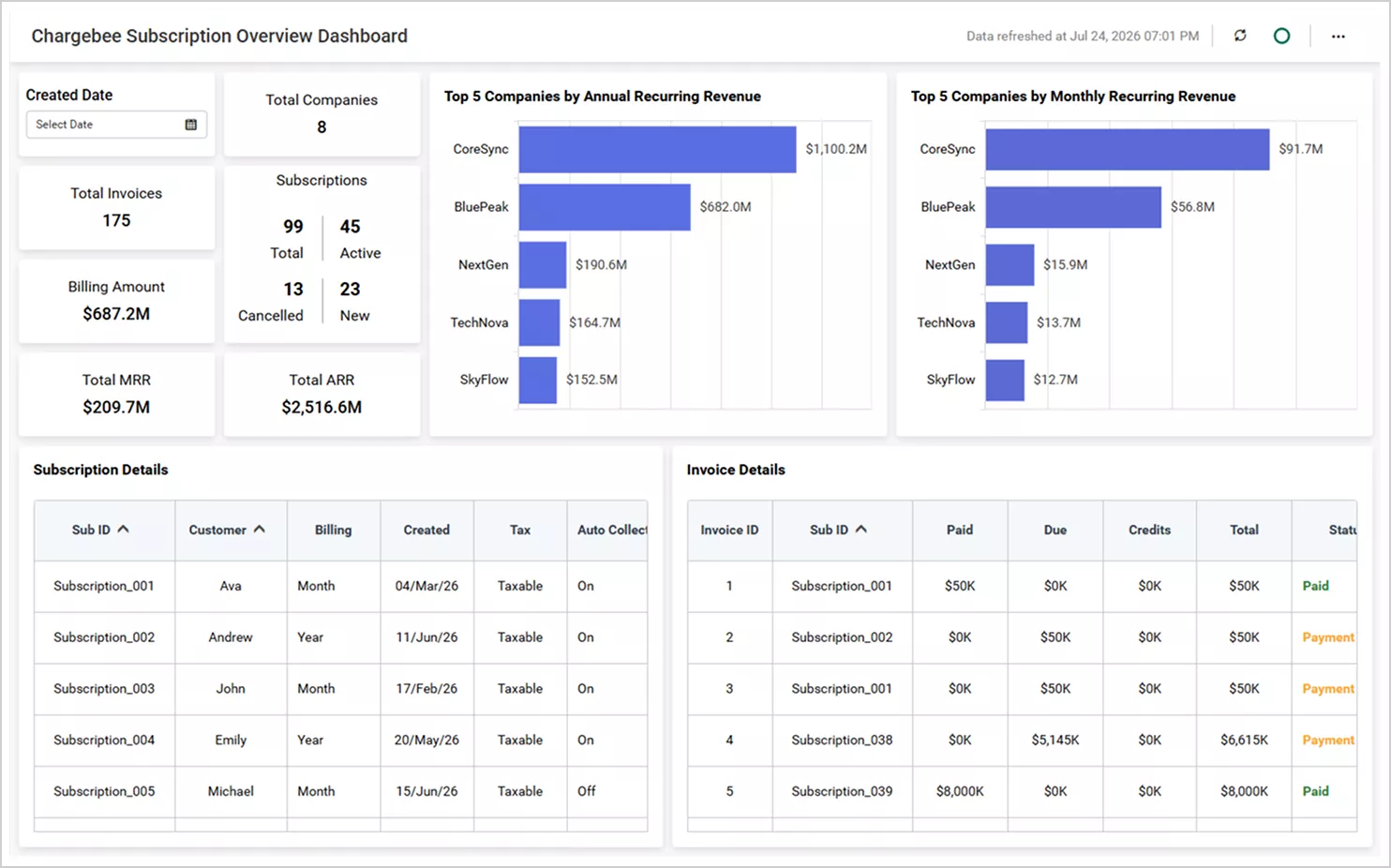Select the TechNova bar in MRR chart
The width and height of the screenshot is (1391, 868).
1007,322
